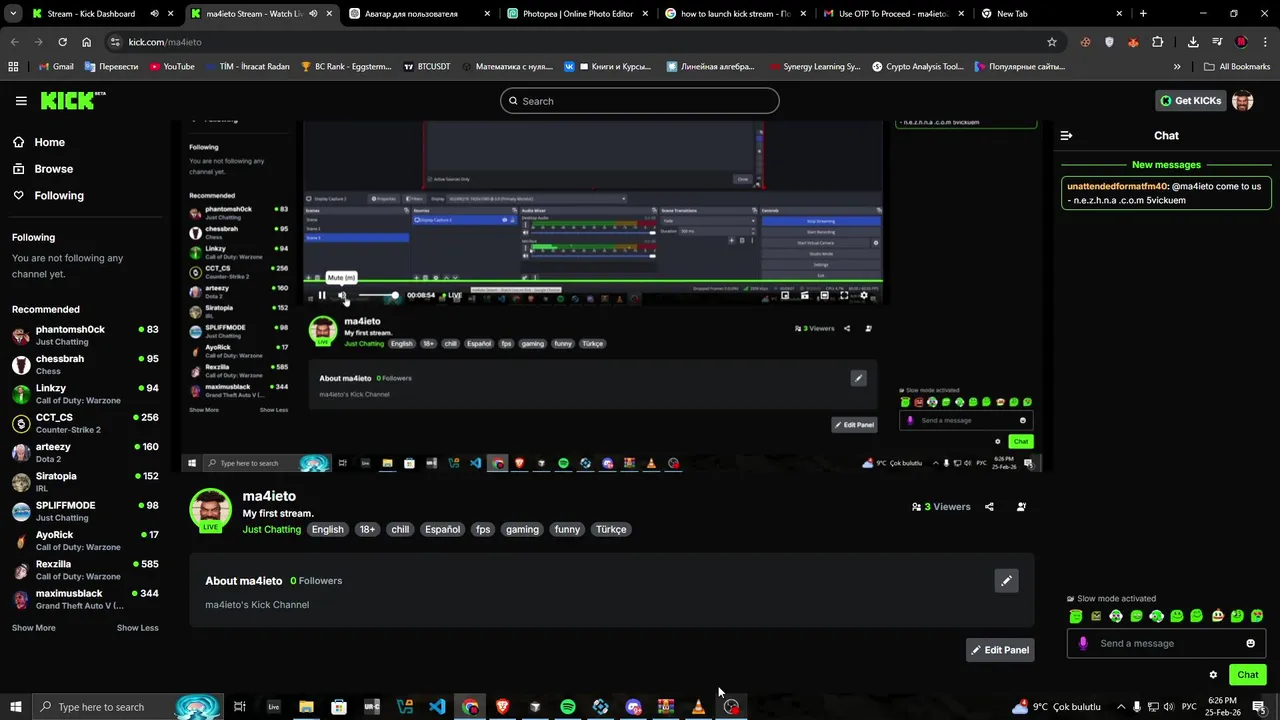Open chat settings gear
The height and width of the screenshot is (720, 1280).
point(1213,675)
